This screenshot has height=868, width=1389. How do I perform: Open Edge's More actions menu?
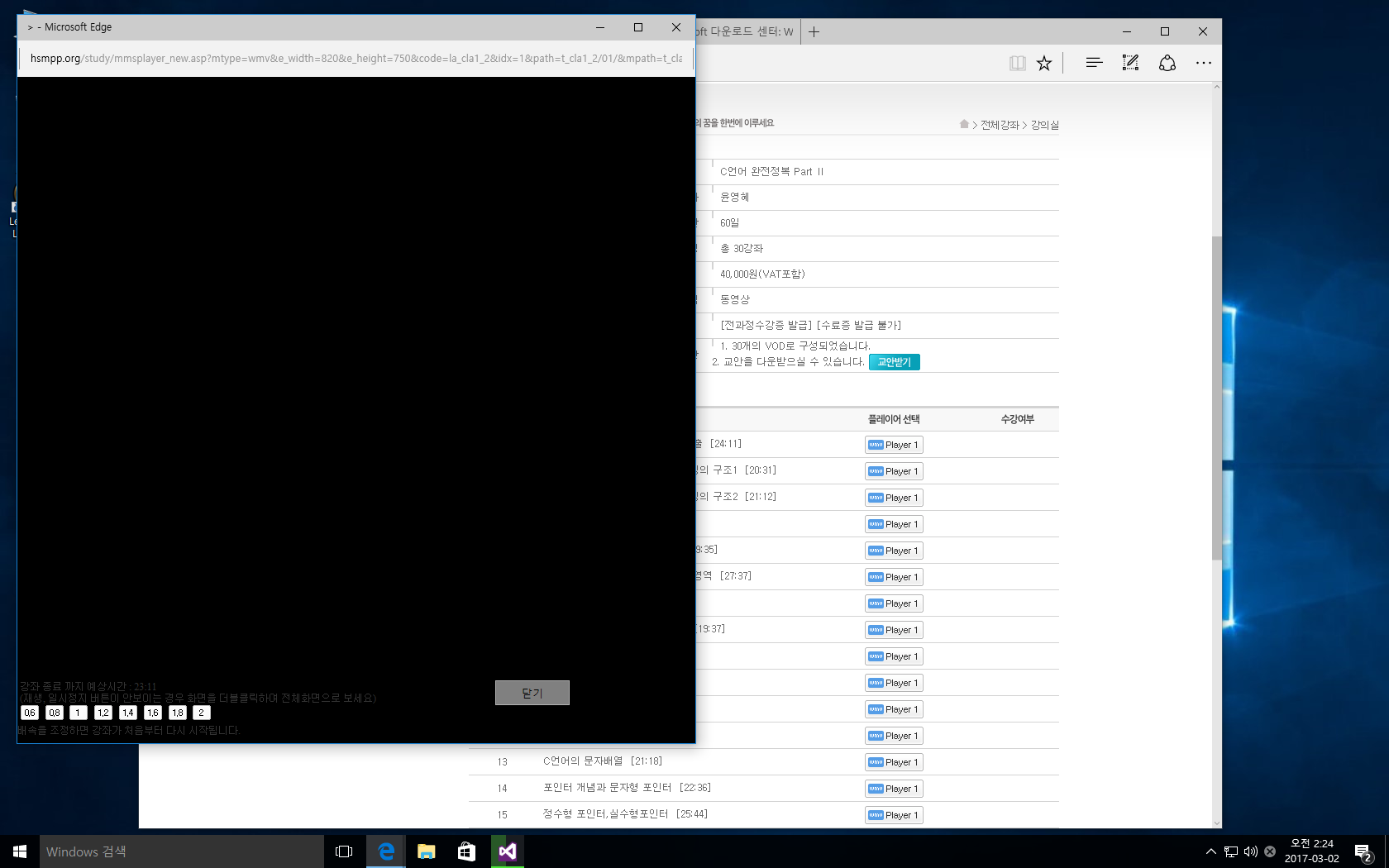(x=1203, y=64)
